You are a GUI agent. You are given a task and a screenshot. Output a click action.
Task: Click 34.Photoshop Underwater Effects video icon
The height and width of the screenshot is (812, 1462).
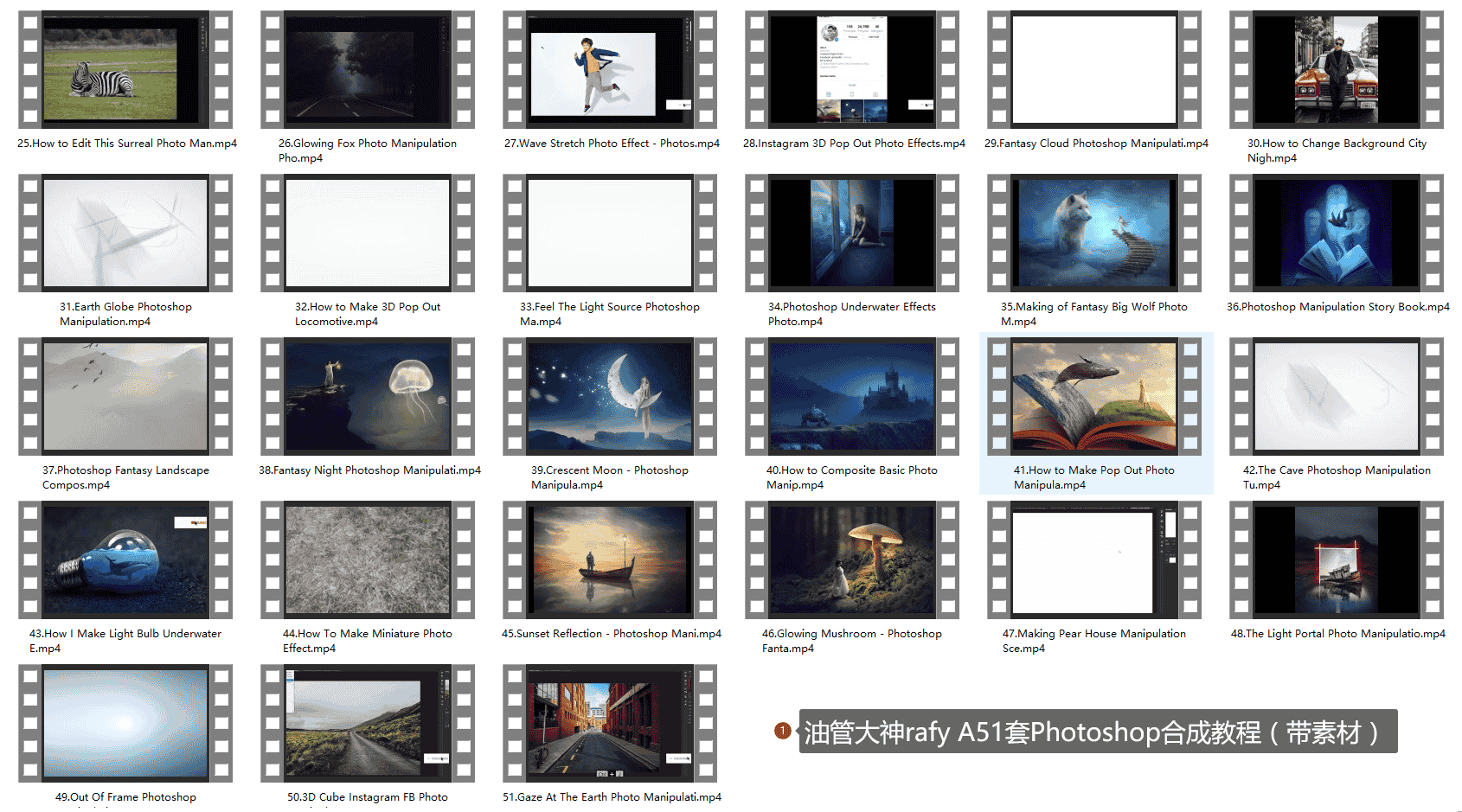(852, 233)
